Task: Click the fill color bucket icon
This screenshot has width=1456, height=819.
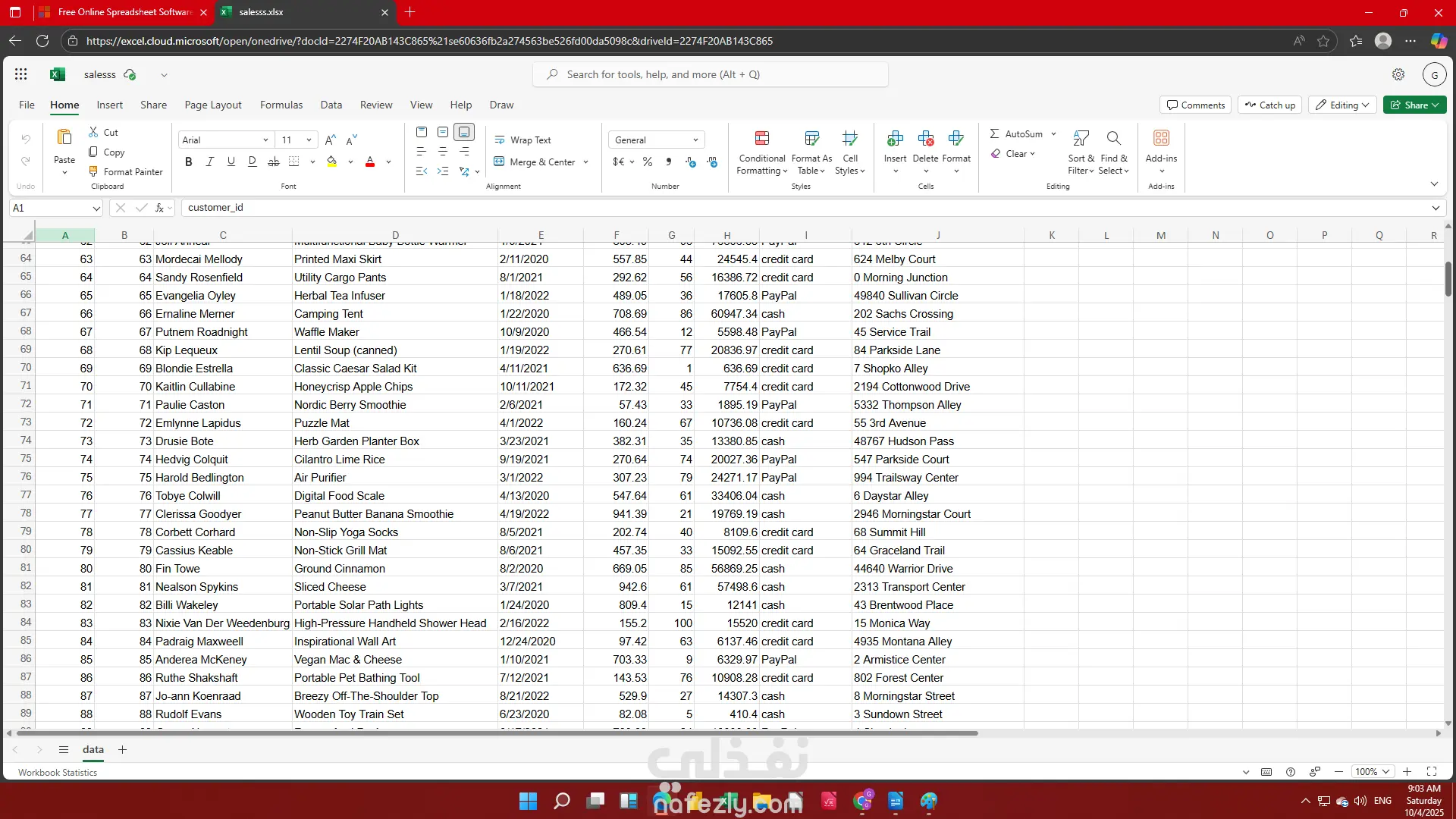Action: (331, 162)
